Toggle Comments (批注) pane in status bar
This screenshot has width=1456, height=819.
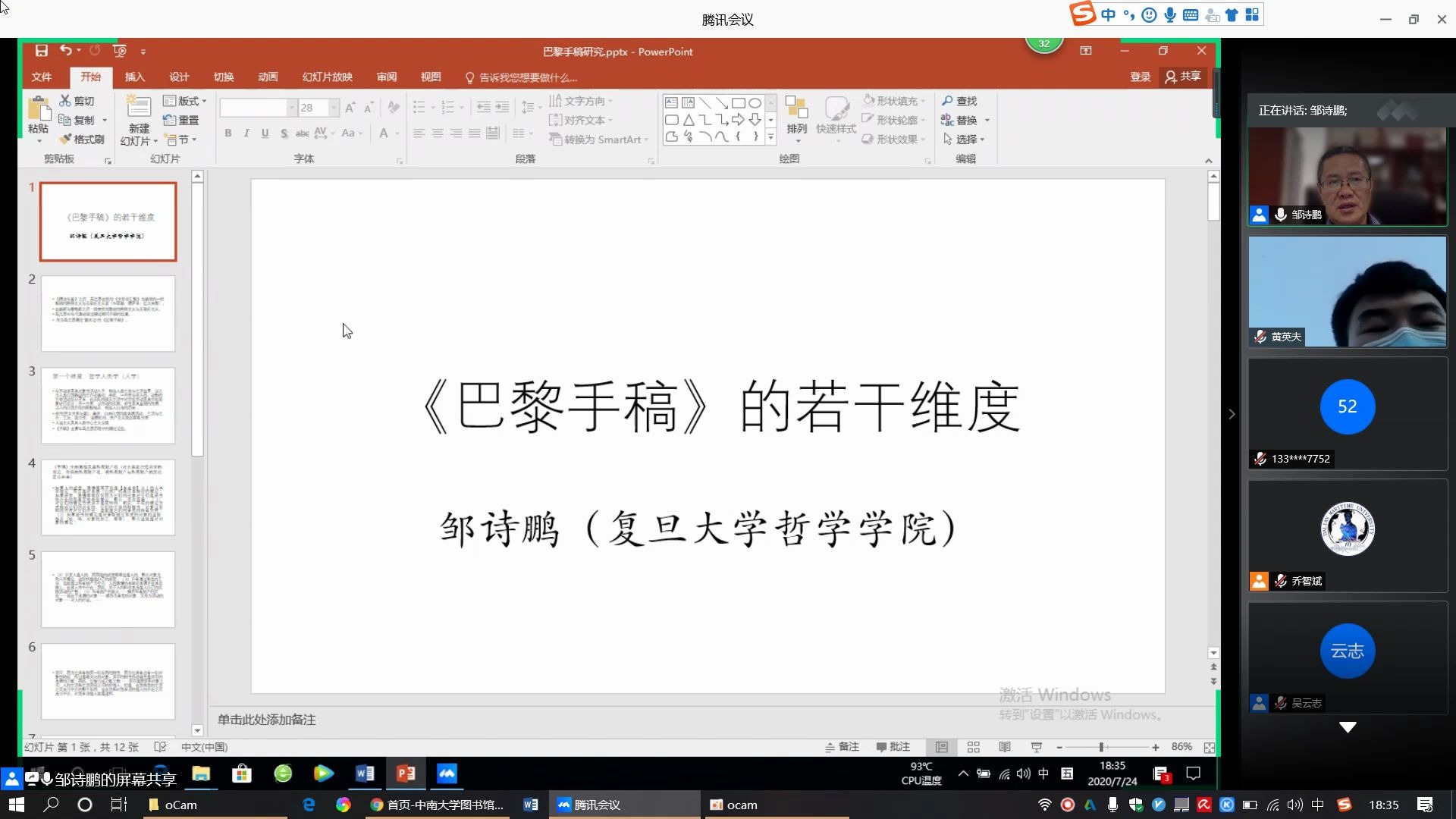tap(893, 747)
